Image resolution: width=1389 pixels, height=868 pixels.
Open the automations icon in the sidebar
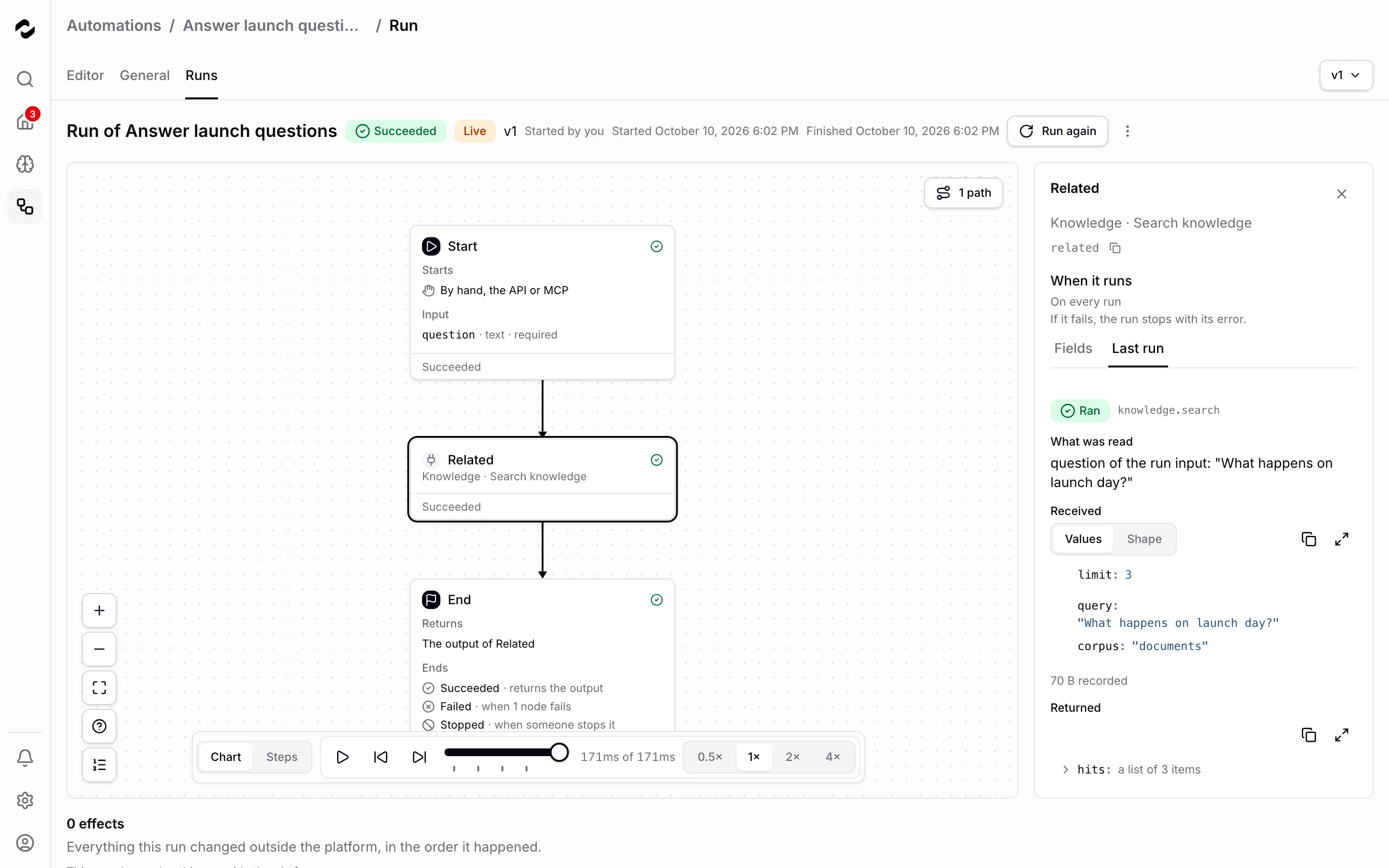tap(25, 207)
